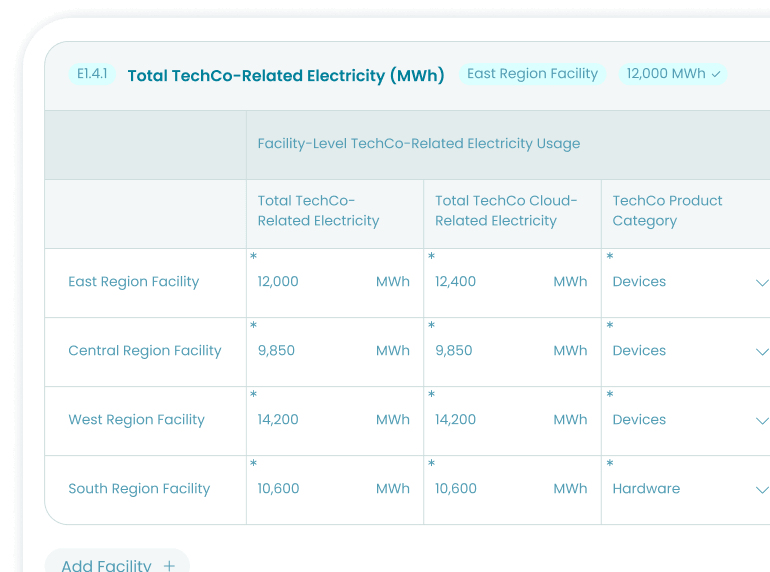Edit South Region total electricity value 10,600

(278, 489)
